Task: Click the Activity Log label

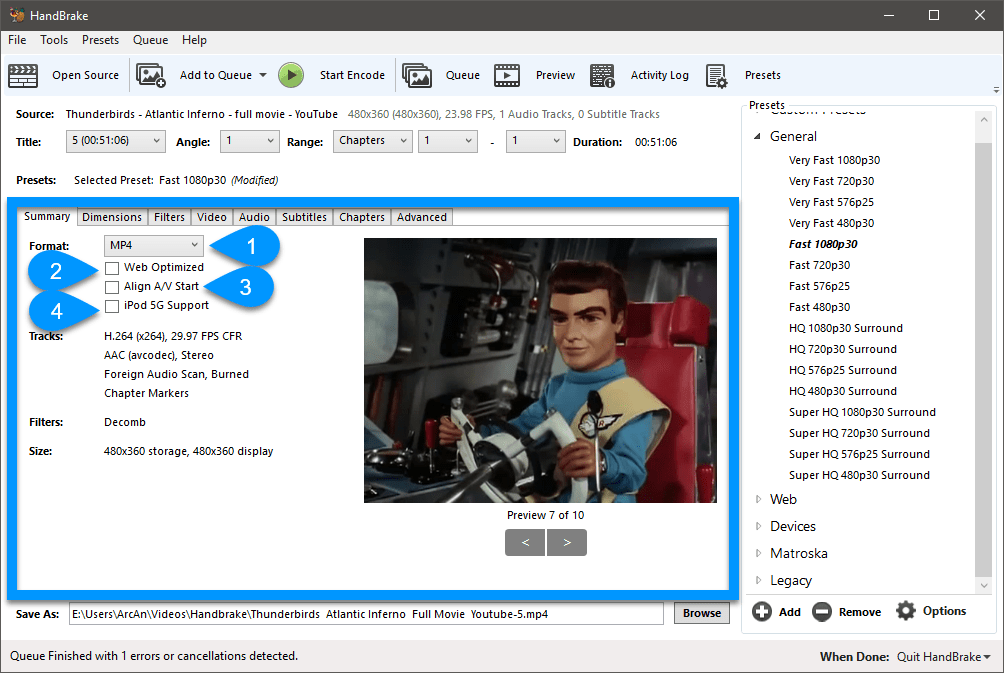Action: click(x=660, y=76)
